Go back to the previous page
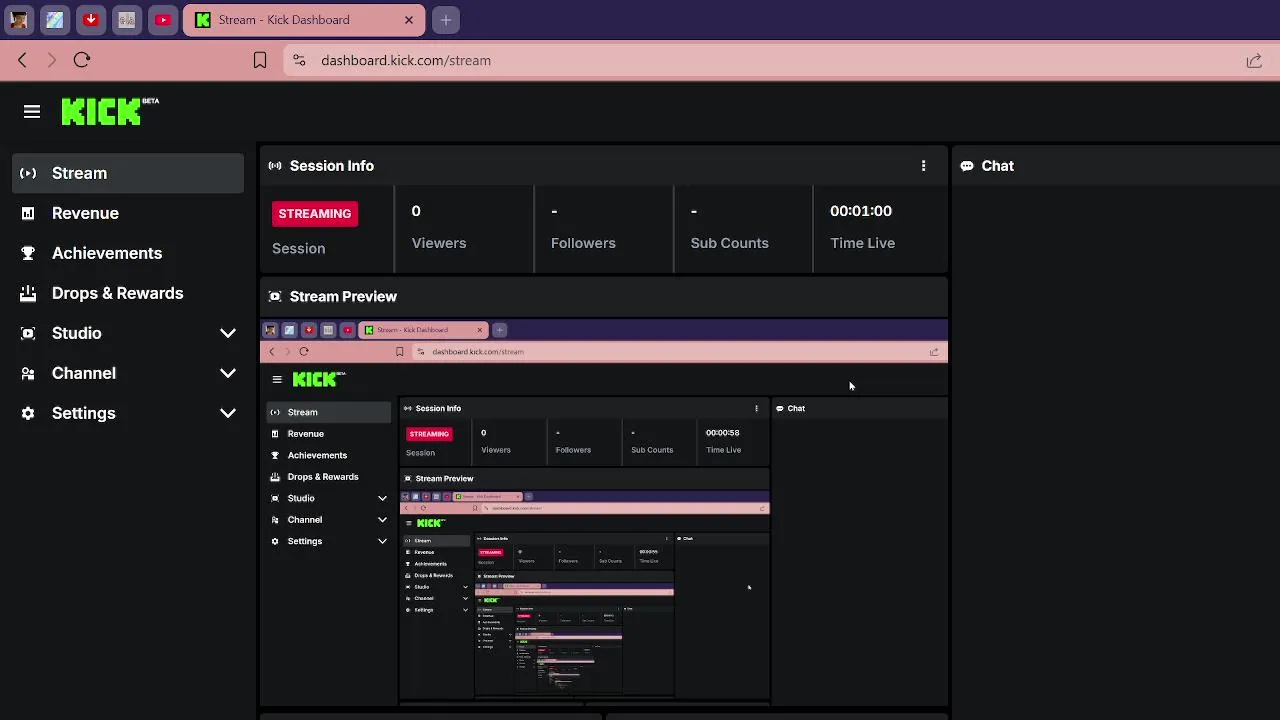1280x720 pixels. click(22, 60)
